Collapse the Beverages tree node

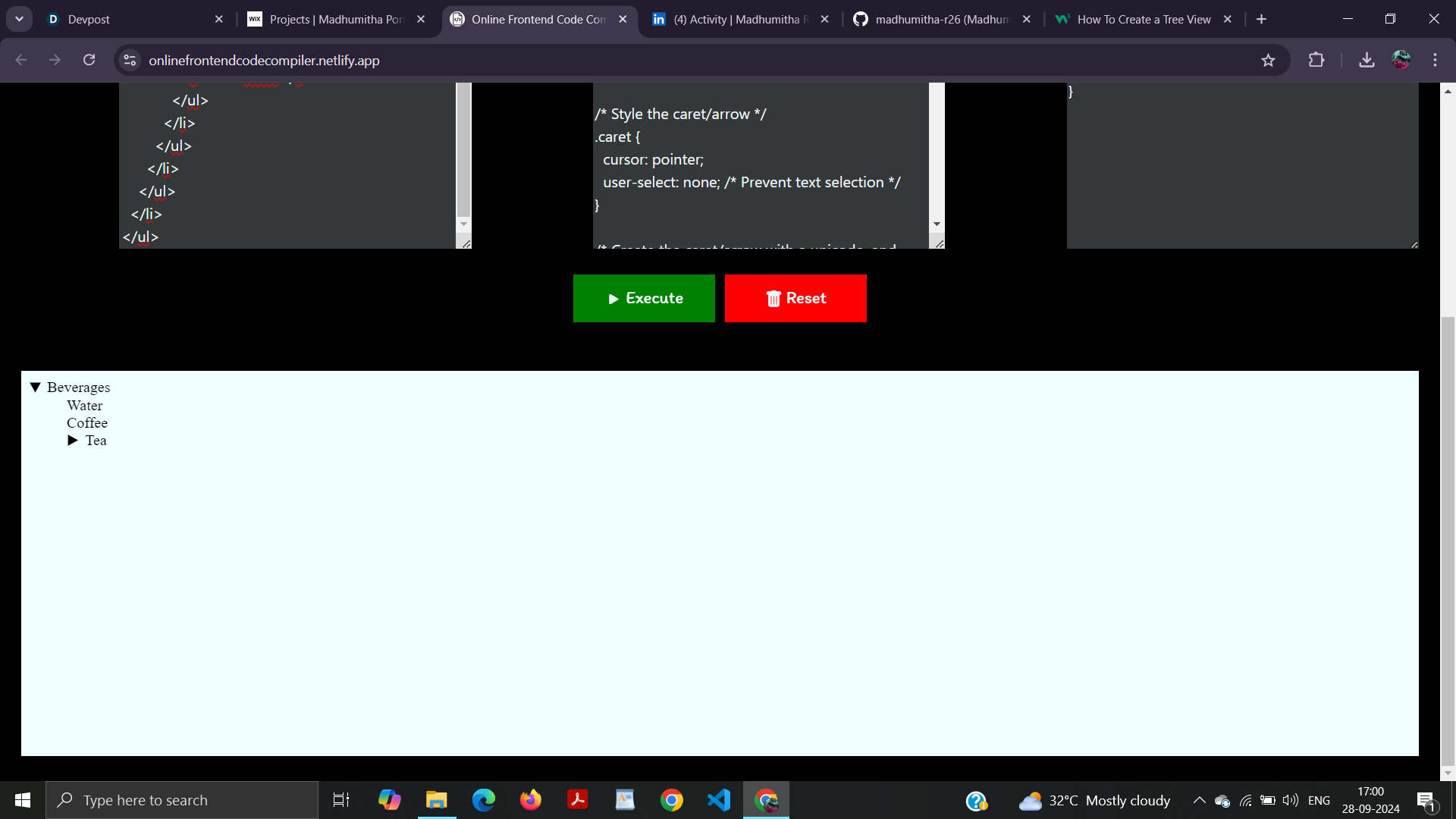[35, 388]
